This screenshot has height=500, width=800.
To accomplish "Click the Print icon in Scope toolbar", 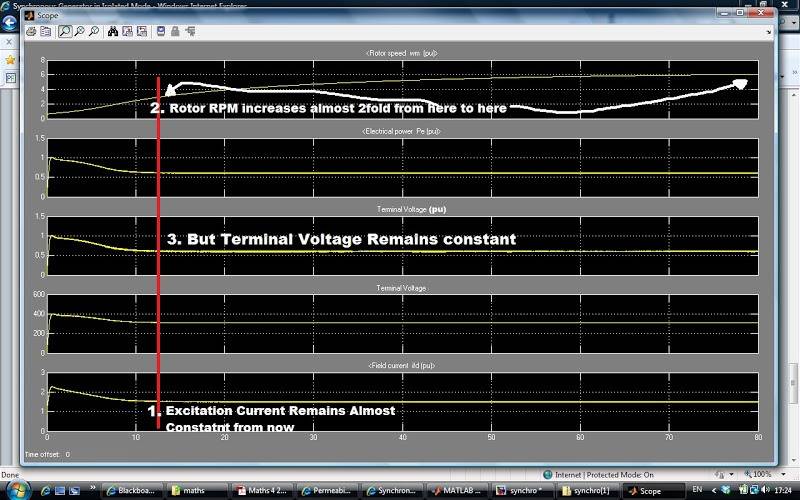I will coord(31,32).
